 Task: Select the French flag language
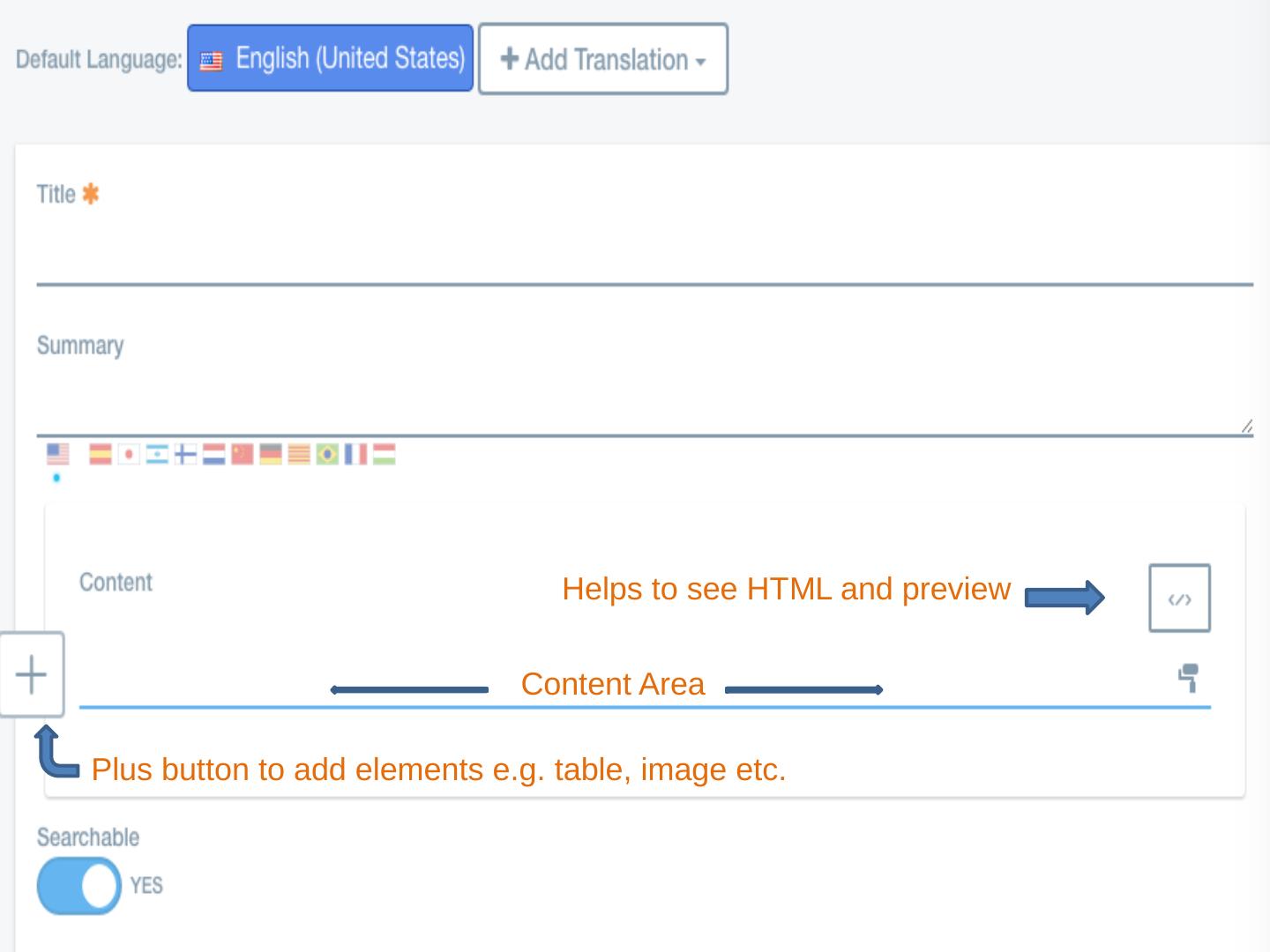click(355, 454)
